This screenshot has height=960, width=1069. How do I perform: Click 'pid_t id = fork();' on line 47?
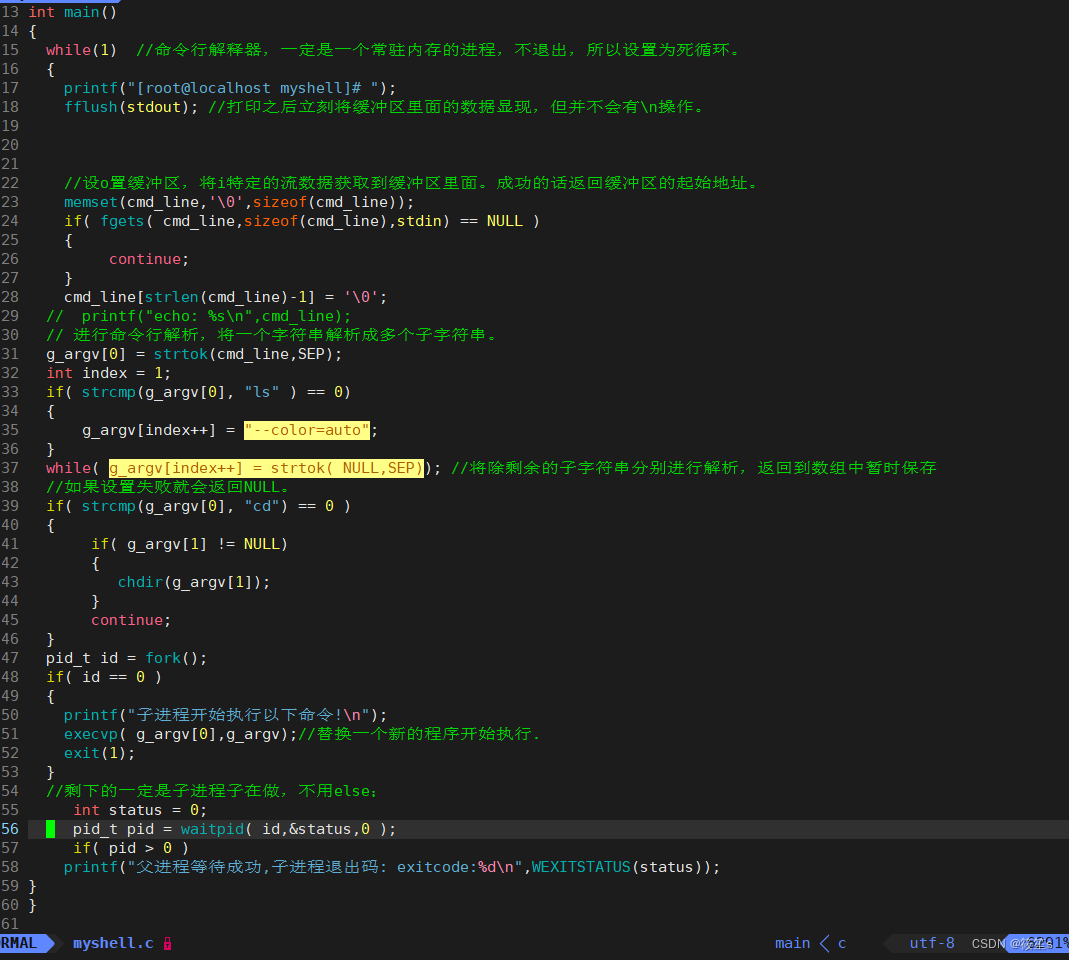click(x=126, y=659)
